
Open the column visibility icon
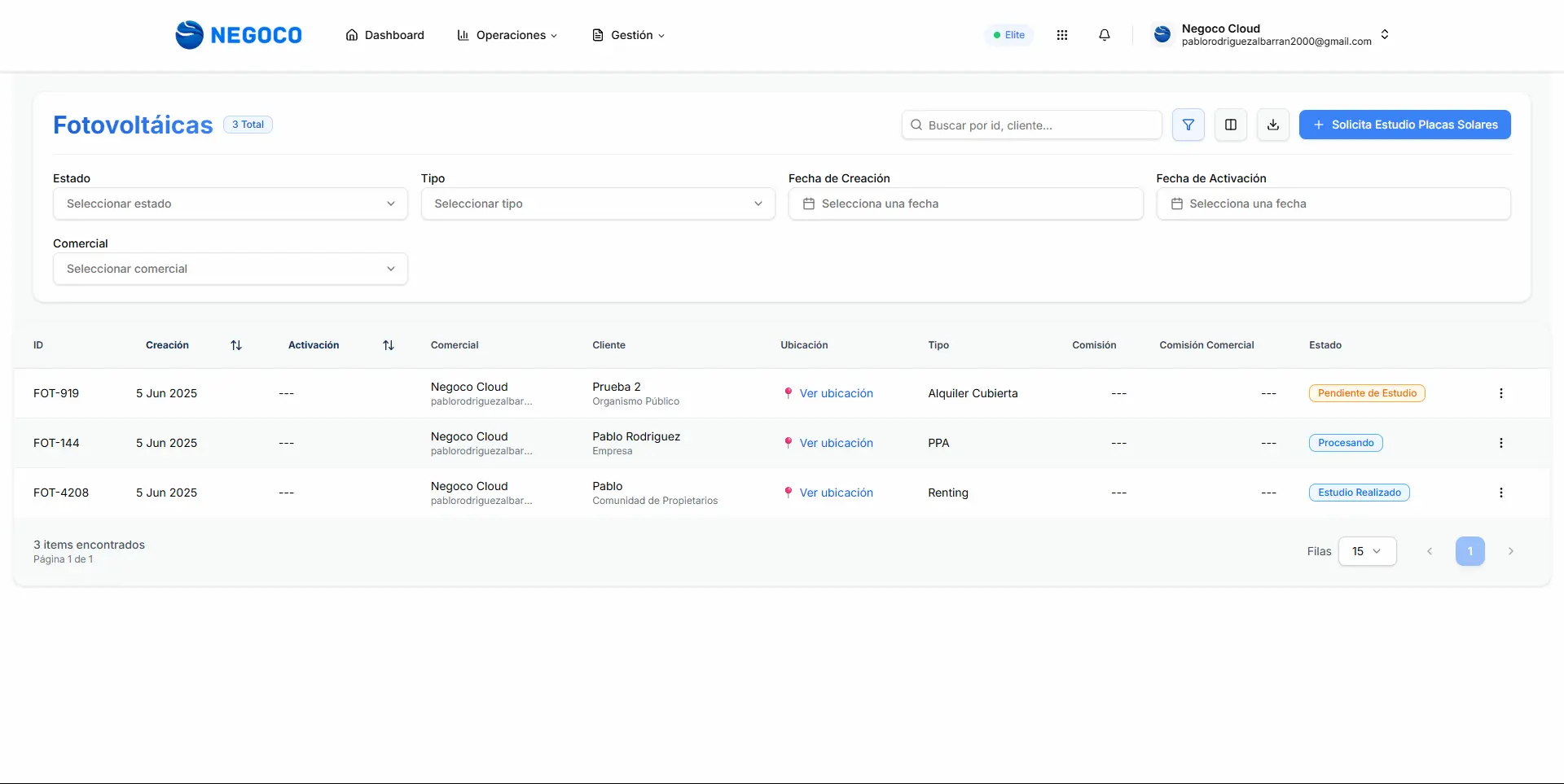[1230, 125]
